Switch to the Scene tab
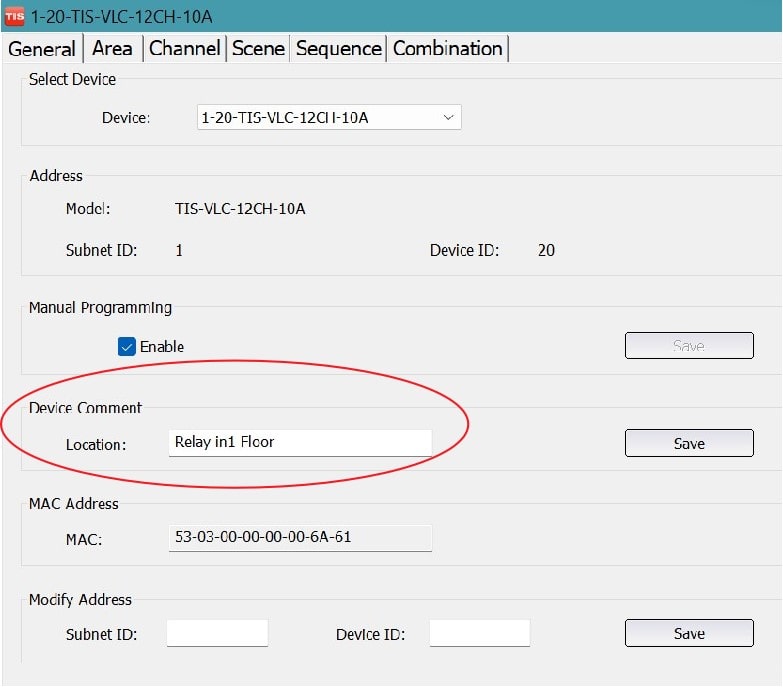Image resolution: width=783 pixels, height=687 pixels. (258, 48)
